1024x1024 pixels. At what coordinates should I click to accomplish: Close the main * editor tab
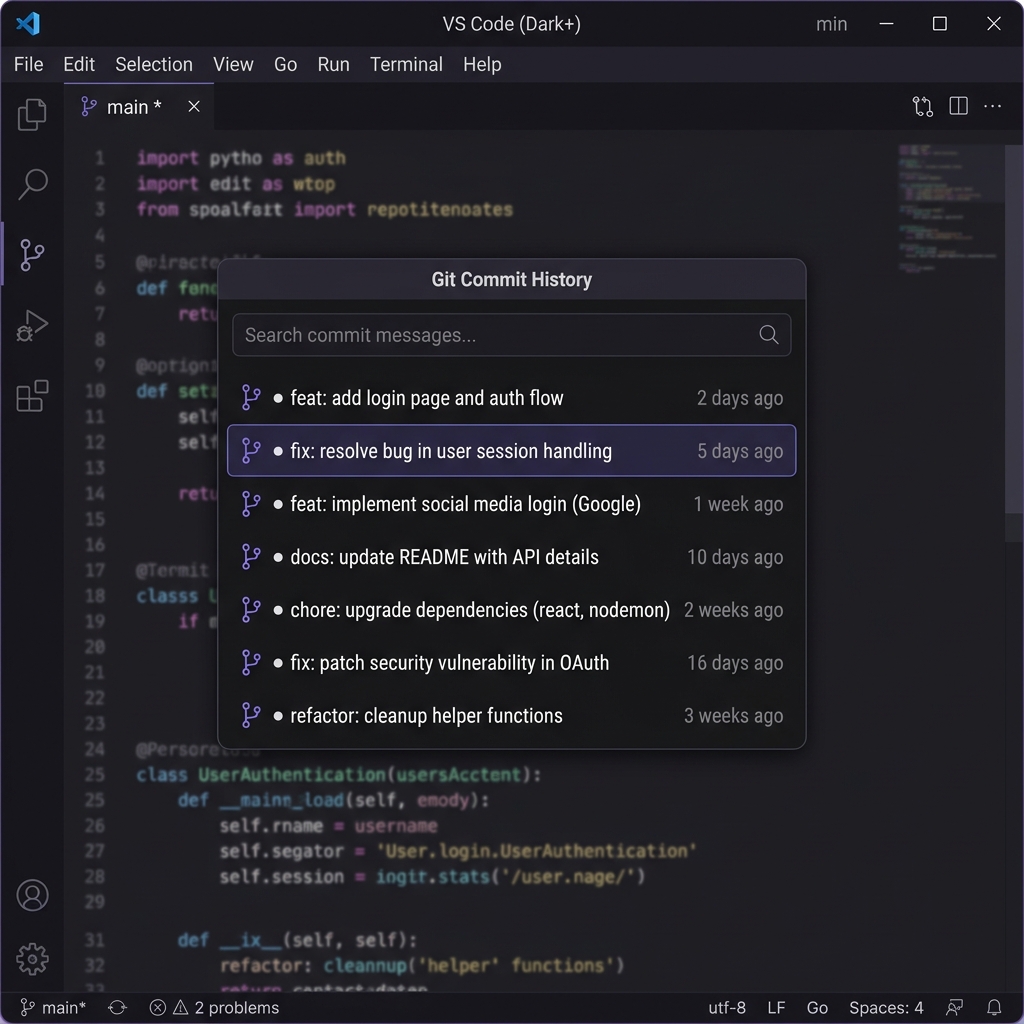point(194,106)
